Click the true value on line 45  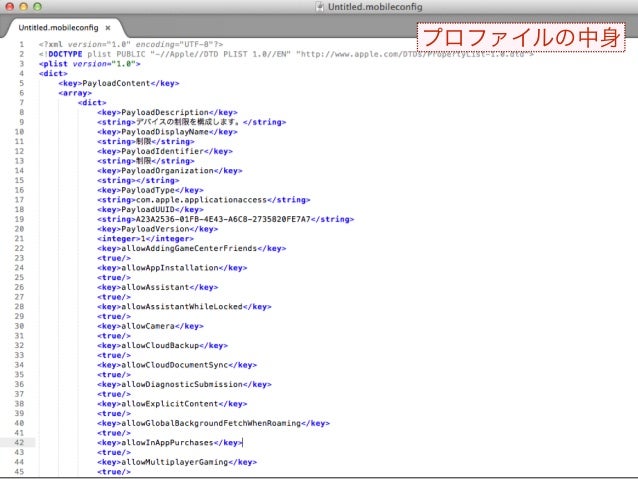[114, 472]
